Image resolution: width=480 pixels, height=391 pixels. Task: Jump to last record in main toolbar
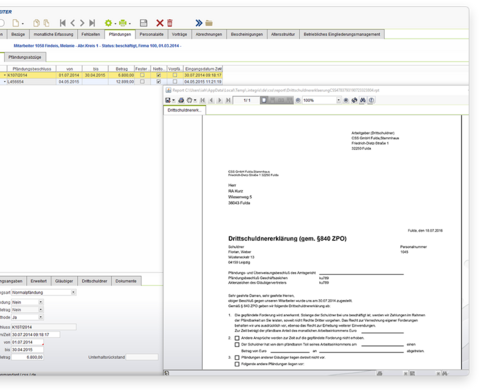92,23
